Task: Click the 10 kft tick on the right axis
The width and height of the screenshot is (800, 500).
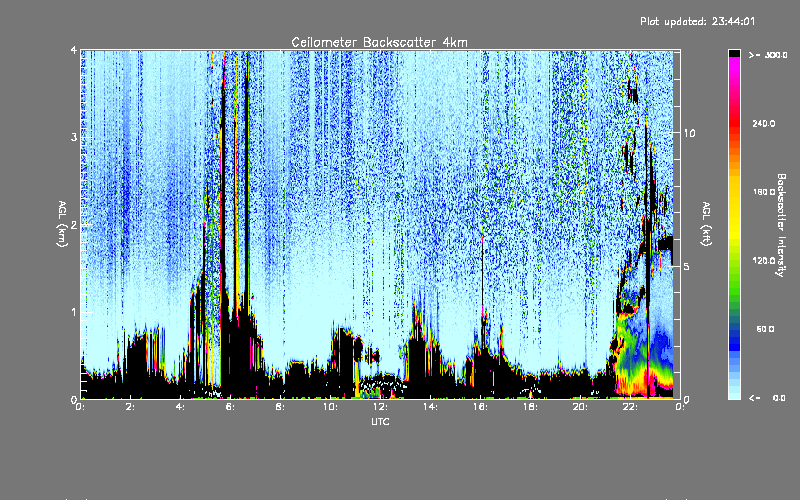Action: (x=689, y=133)
